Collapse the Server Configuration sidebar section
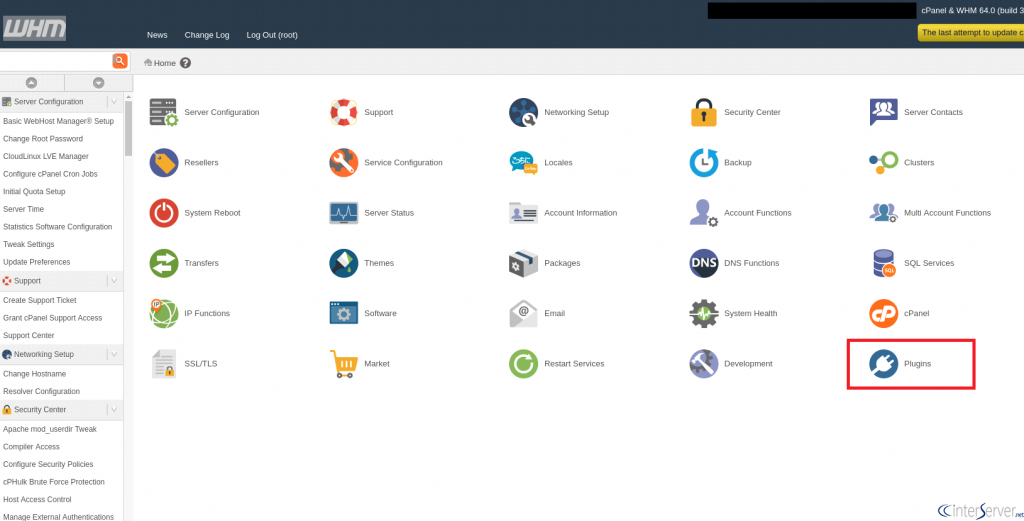Image resolution: width=1024 pixels, height=521 pixels. tap(114, 102)
